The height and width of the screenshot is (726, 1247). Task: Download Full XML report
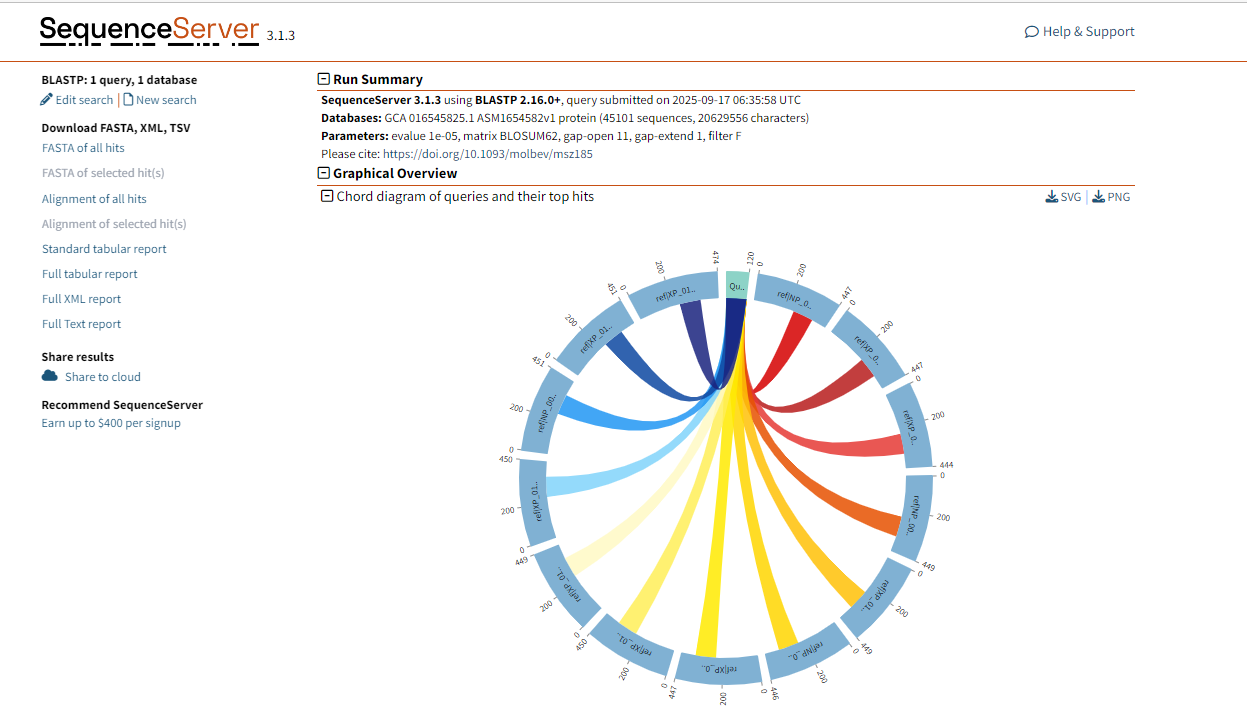point(81,299)
